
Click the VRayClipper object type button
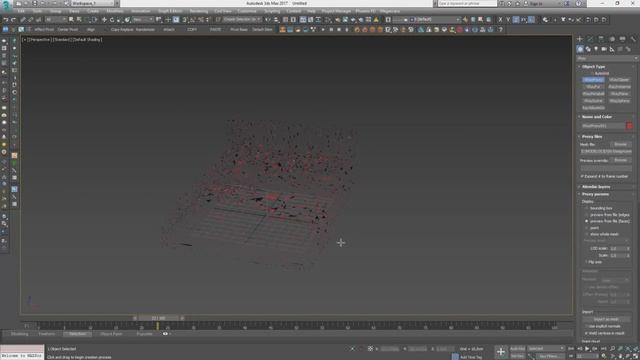[619, 80]
